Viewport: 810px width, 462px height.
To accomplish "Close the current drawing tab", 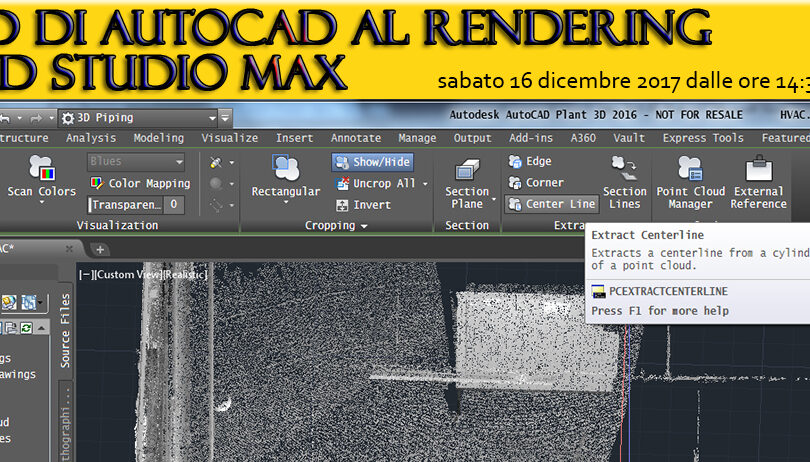I will coord(69,249).
